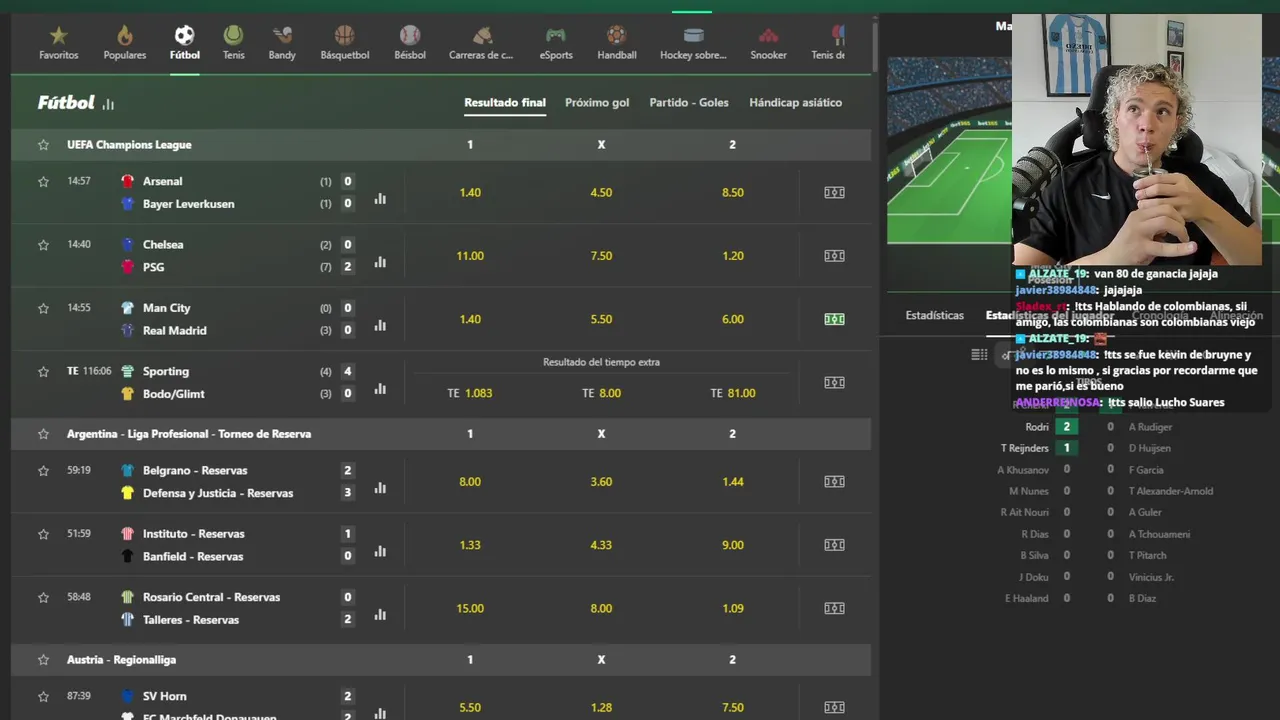Open the Snooker sport icon
1280x720 pixels.
[x=768, y=36]
